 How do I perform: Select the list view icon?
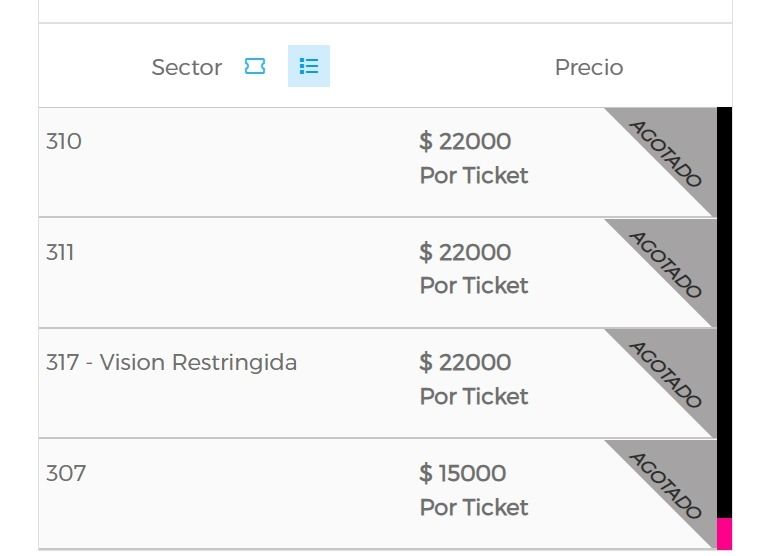click(x=309, y=66)
